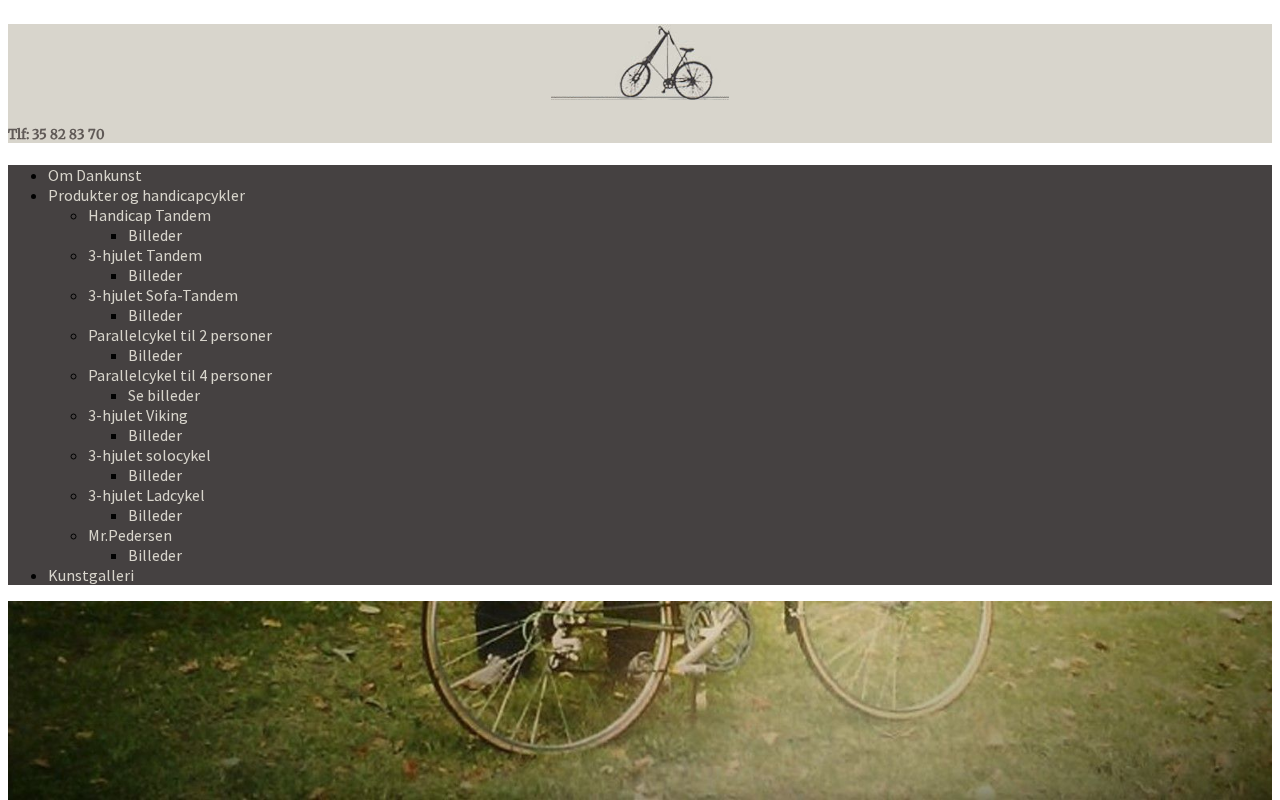Open 3-hjulet solocykel link
Image resolution: width=1280 pixels, height=800 pixels.
point(149,455)
